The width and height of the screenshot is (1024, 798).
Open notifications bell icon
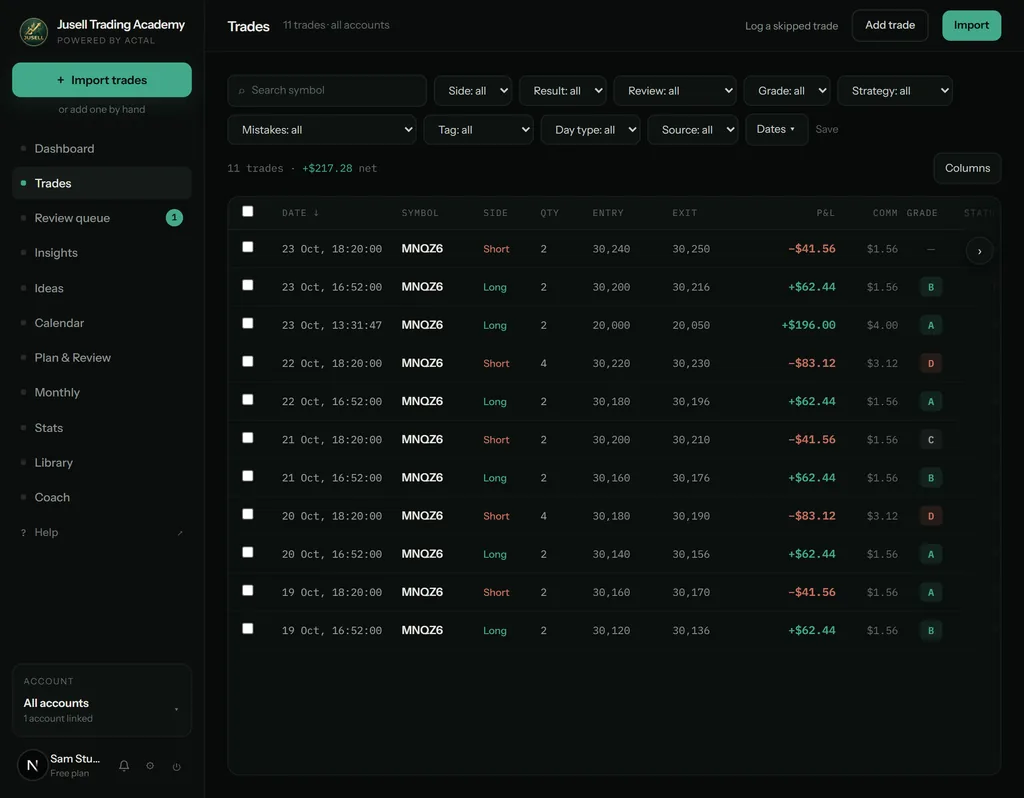click(x=124, y=765)
